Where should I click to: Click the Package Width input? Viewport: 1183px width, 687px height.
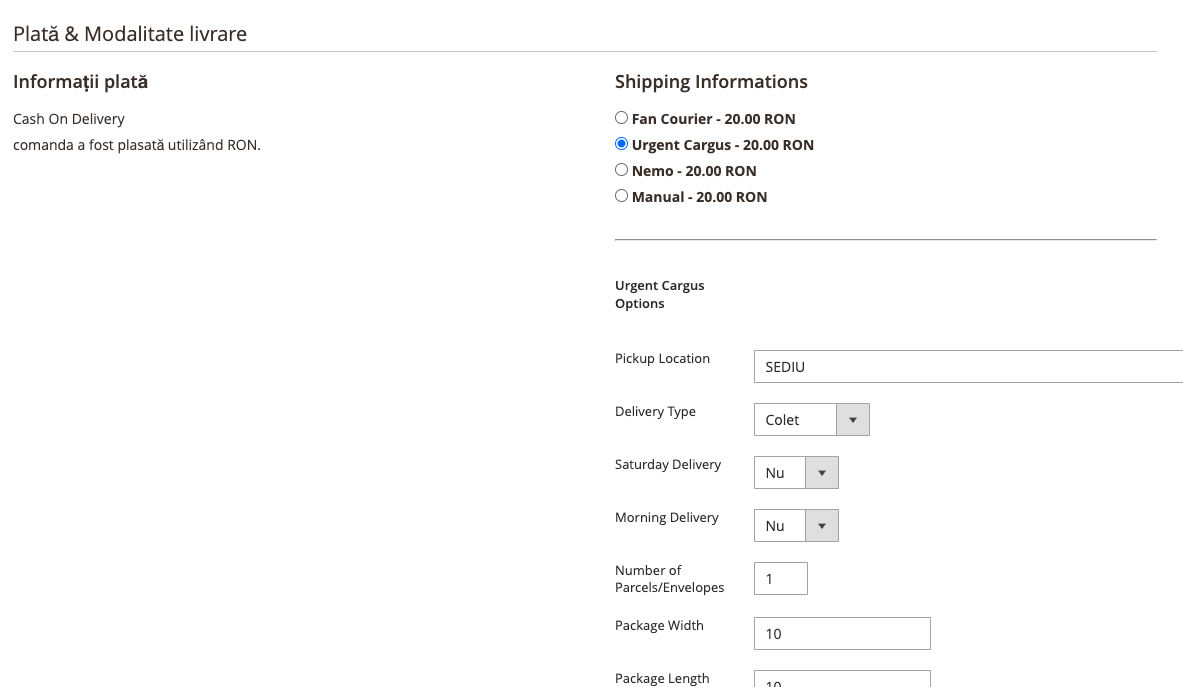point(842,633)
